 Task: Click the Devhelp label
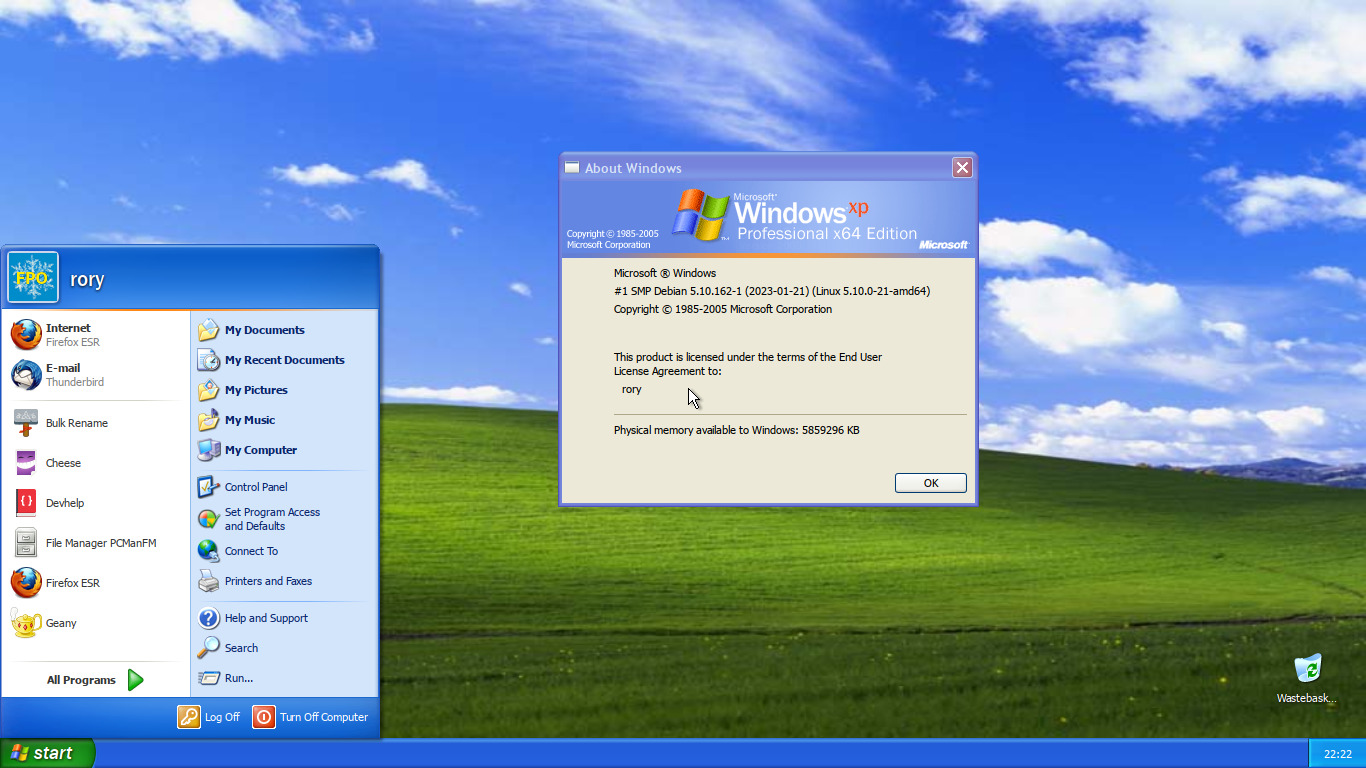pyautogui.click(x=65, y=503)
